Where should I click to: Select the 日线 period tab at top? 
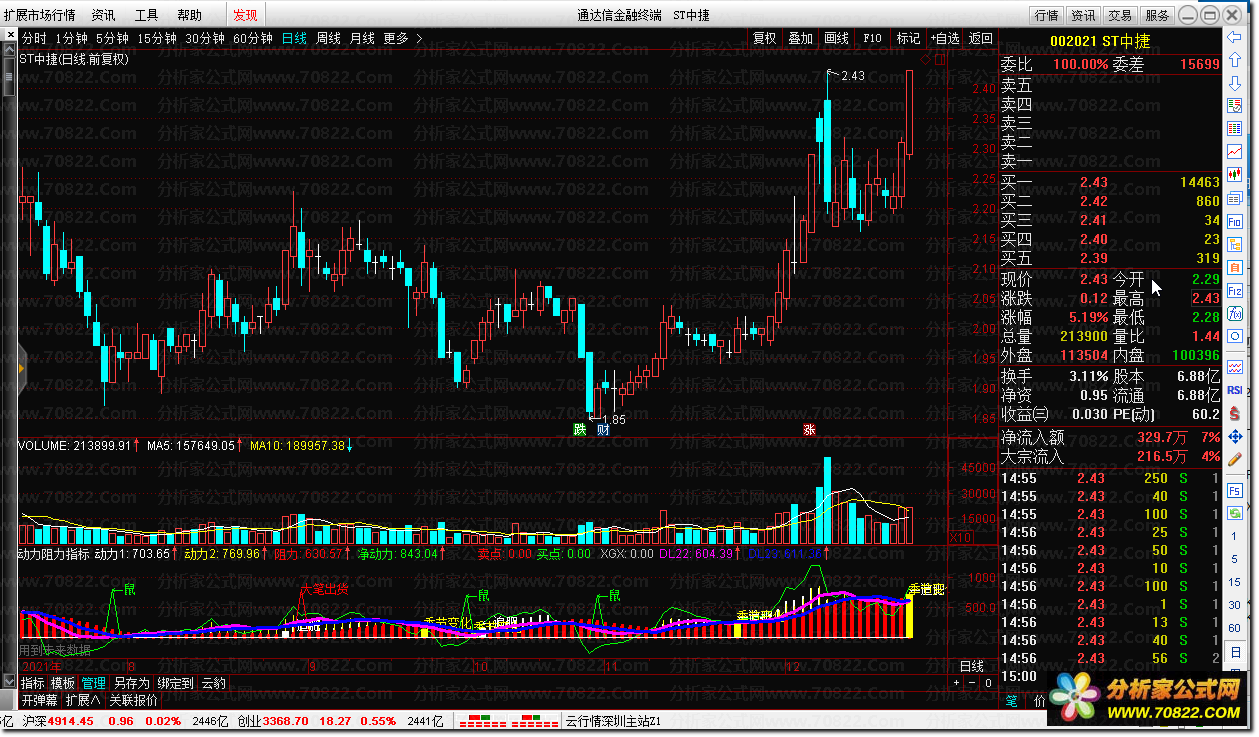[294, 38]
